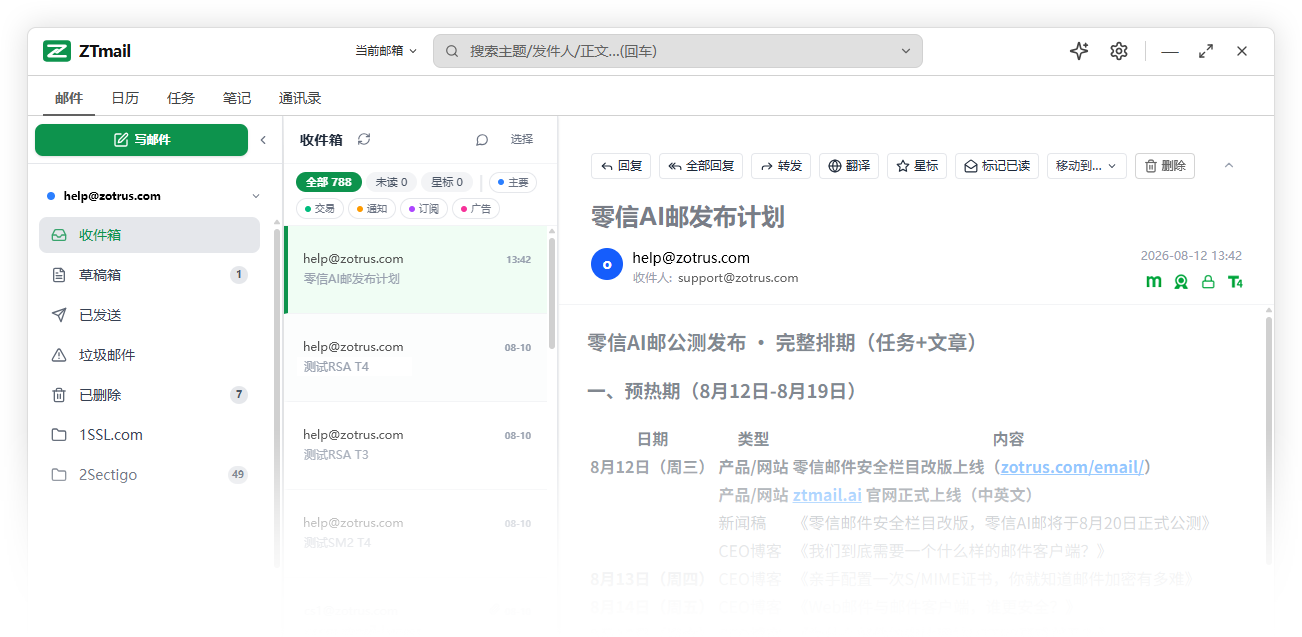Select the 全部 788 filter
1302x637 pixels.
329,182
